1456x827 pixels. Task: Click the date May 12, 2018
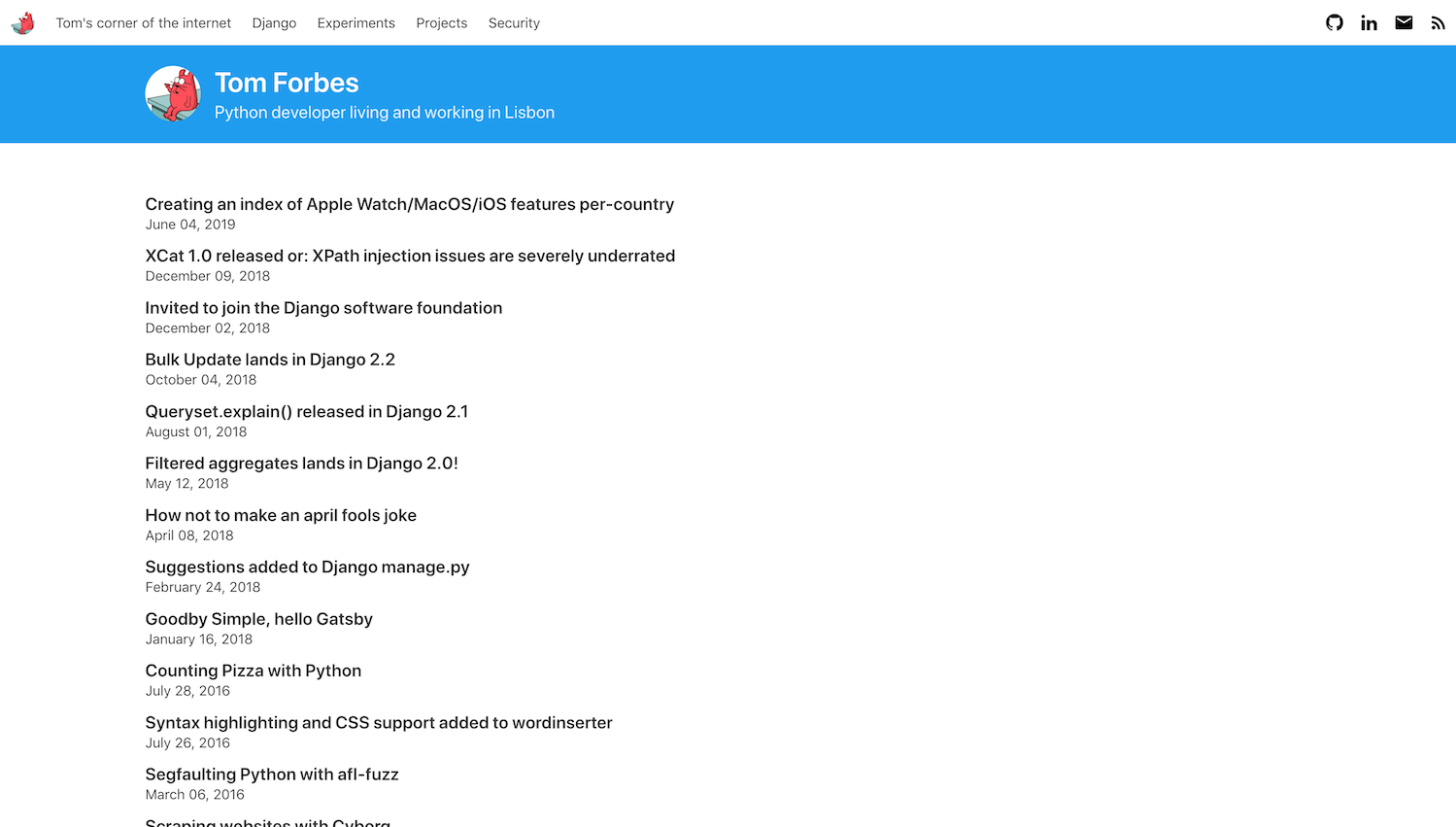point(187,484)
